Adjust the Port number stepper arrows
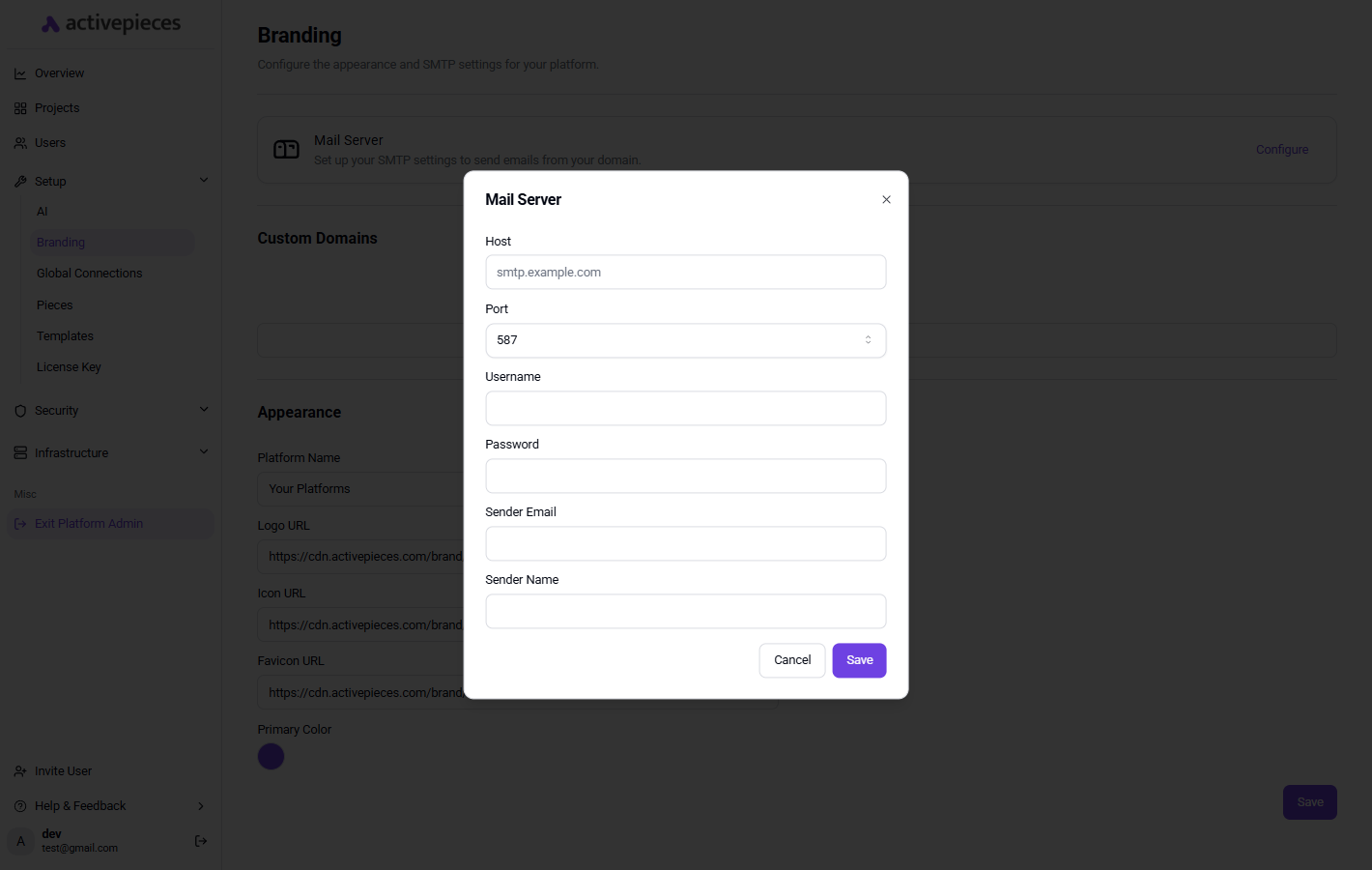 click(868, 340)
